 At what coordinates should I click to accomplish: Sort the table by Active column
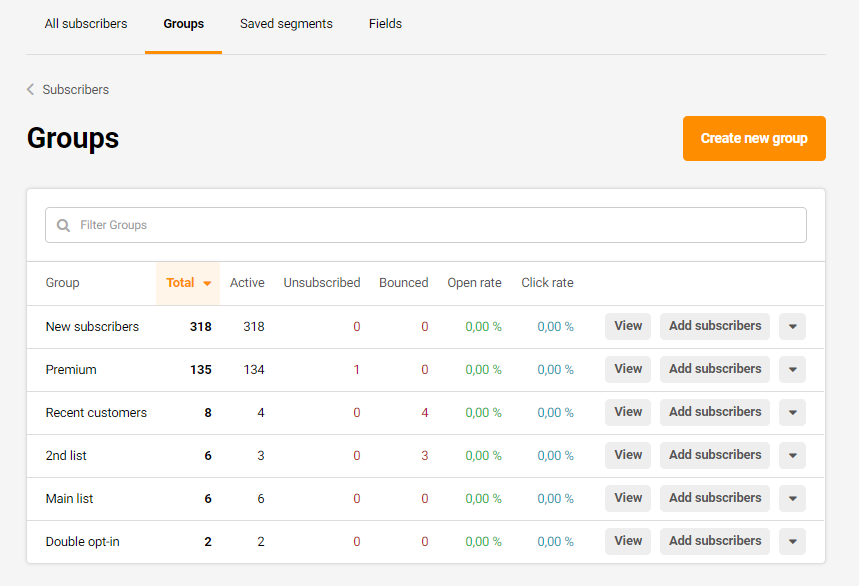pos(246,283)
